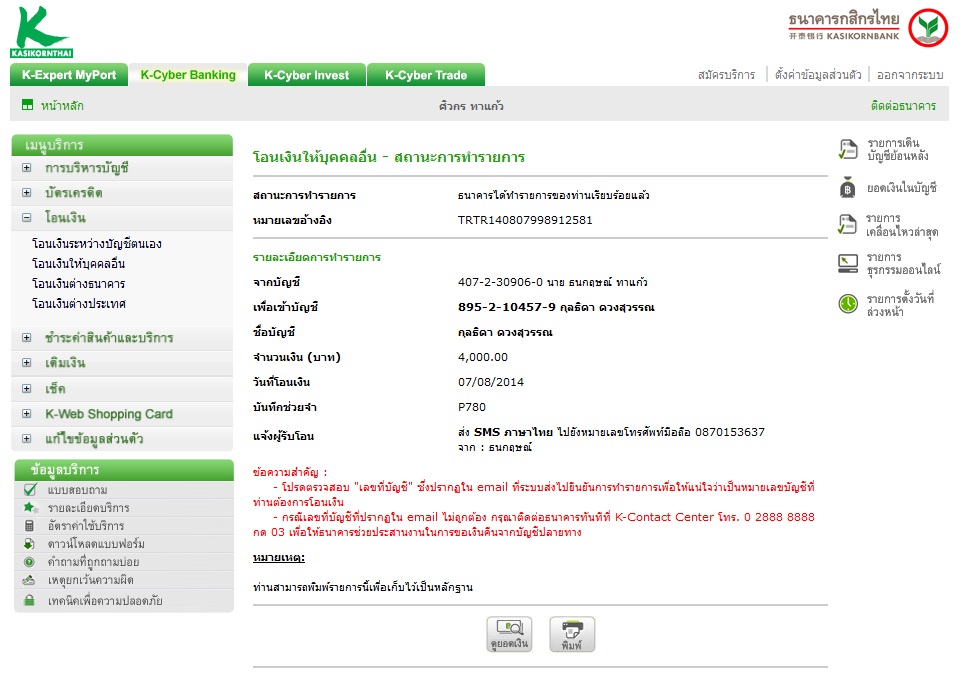Open past account statement icon (รายการเดินบัญชีย้อนหลัง)
The width and height of the screenshot is (974, 683).
coord(848,149)
